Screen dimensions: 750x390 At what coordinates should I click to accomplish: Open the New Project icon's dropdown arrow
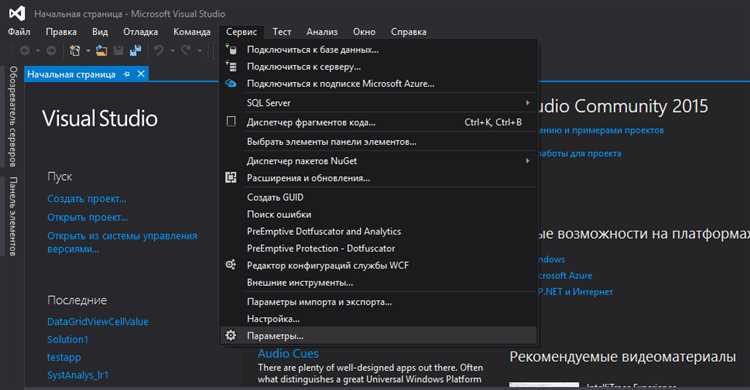(x=88, y=50)
